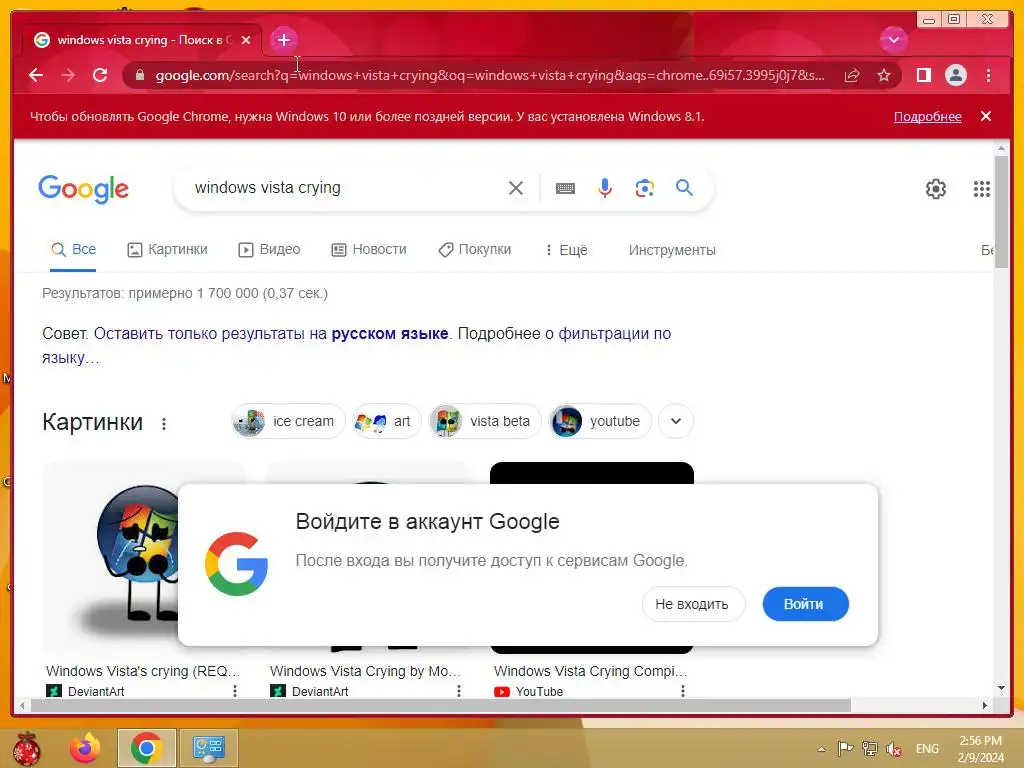Reload the page with the refresh icon
Viewport: 1024px width, 768px height.
[100, 75]
